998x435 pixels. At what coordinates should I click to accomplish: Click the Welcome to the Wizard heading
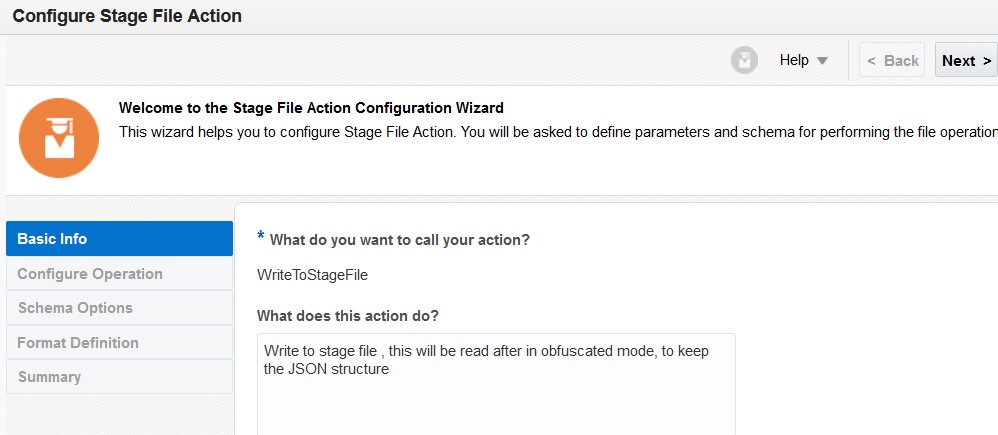(x=311, y=108)
